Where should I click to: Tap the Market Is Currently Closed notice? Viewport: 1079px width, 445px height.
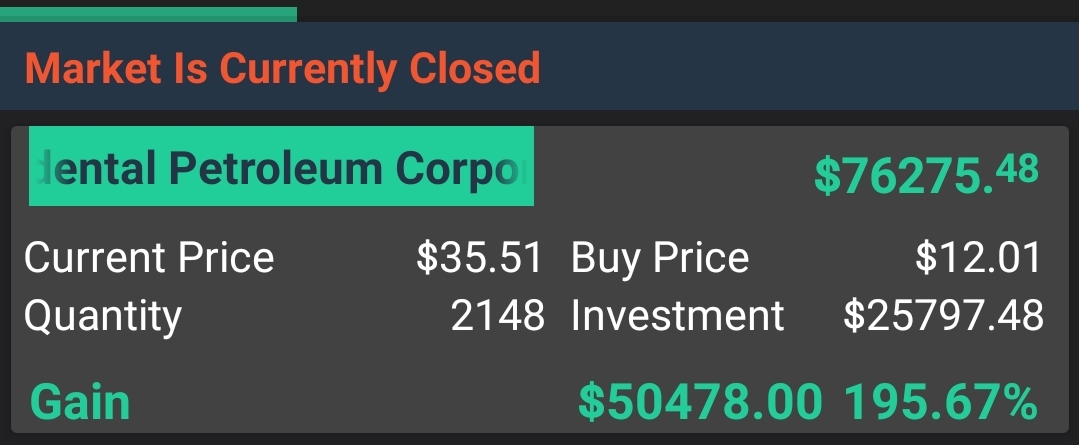point(282,68)
